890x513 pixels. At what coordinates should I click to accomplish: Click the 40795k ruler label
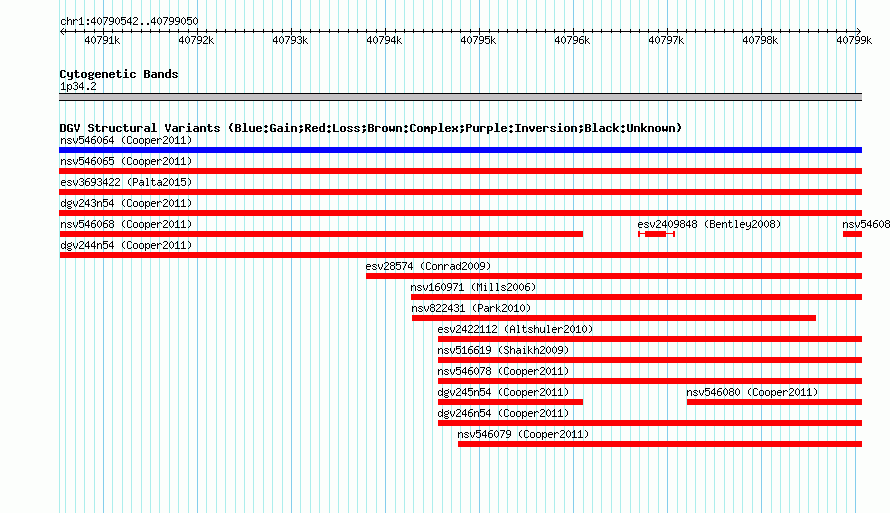478,40
